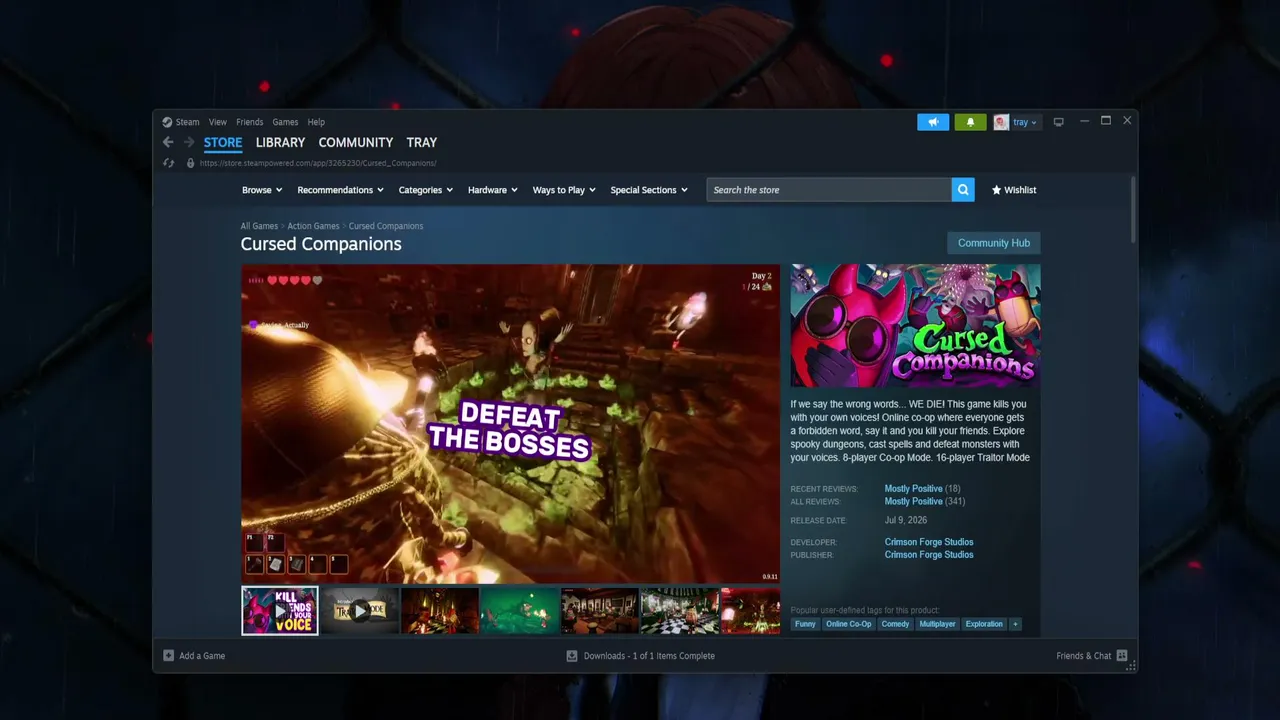This screenshot has width=1280, height=720.
Task: Reload the store page
Action: tap(168, 163)
